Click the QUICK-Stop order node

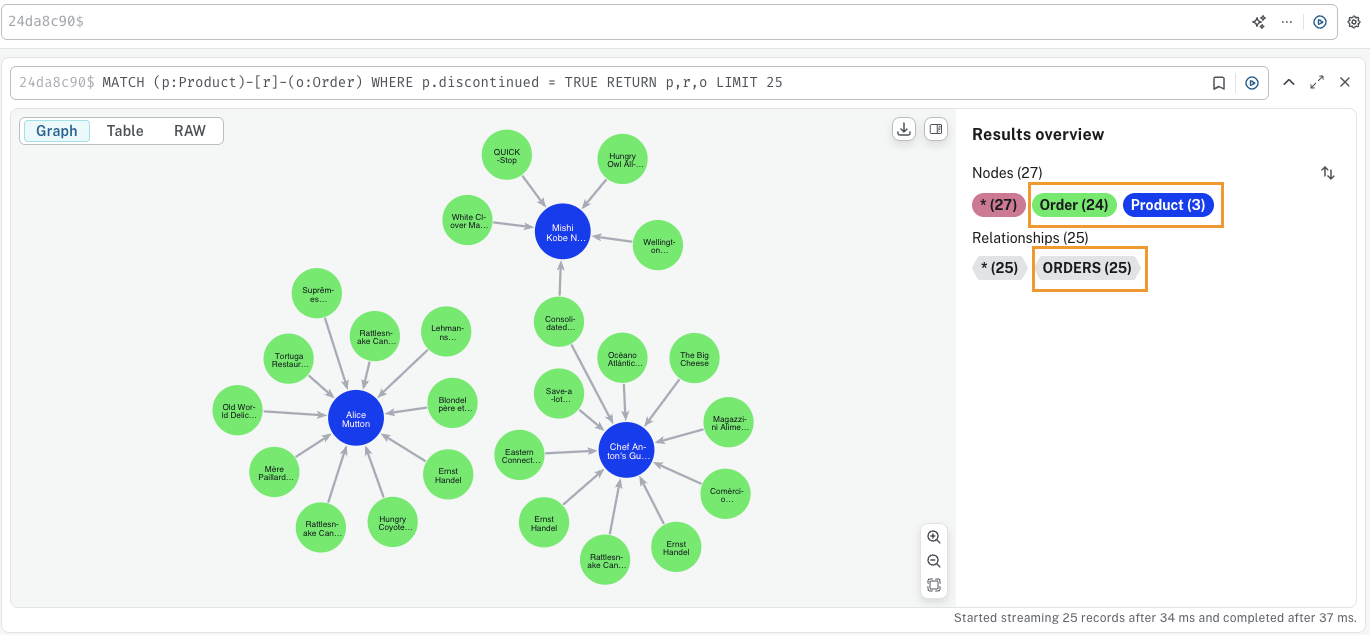coord(506,156)
